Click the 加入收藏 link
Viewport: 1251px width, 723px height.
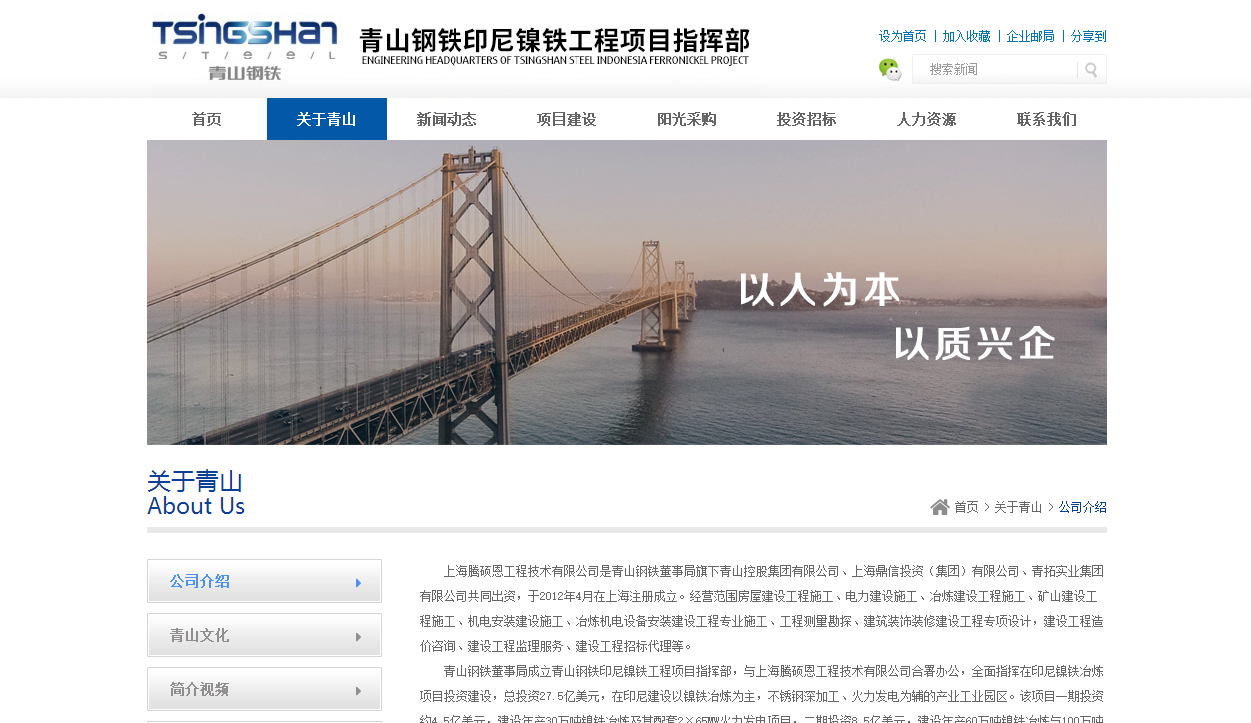967,36
